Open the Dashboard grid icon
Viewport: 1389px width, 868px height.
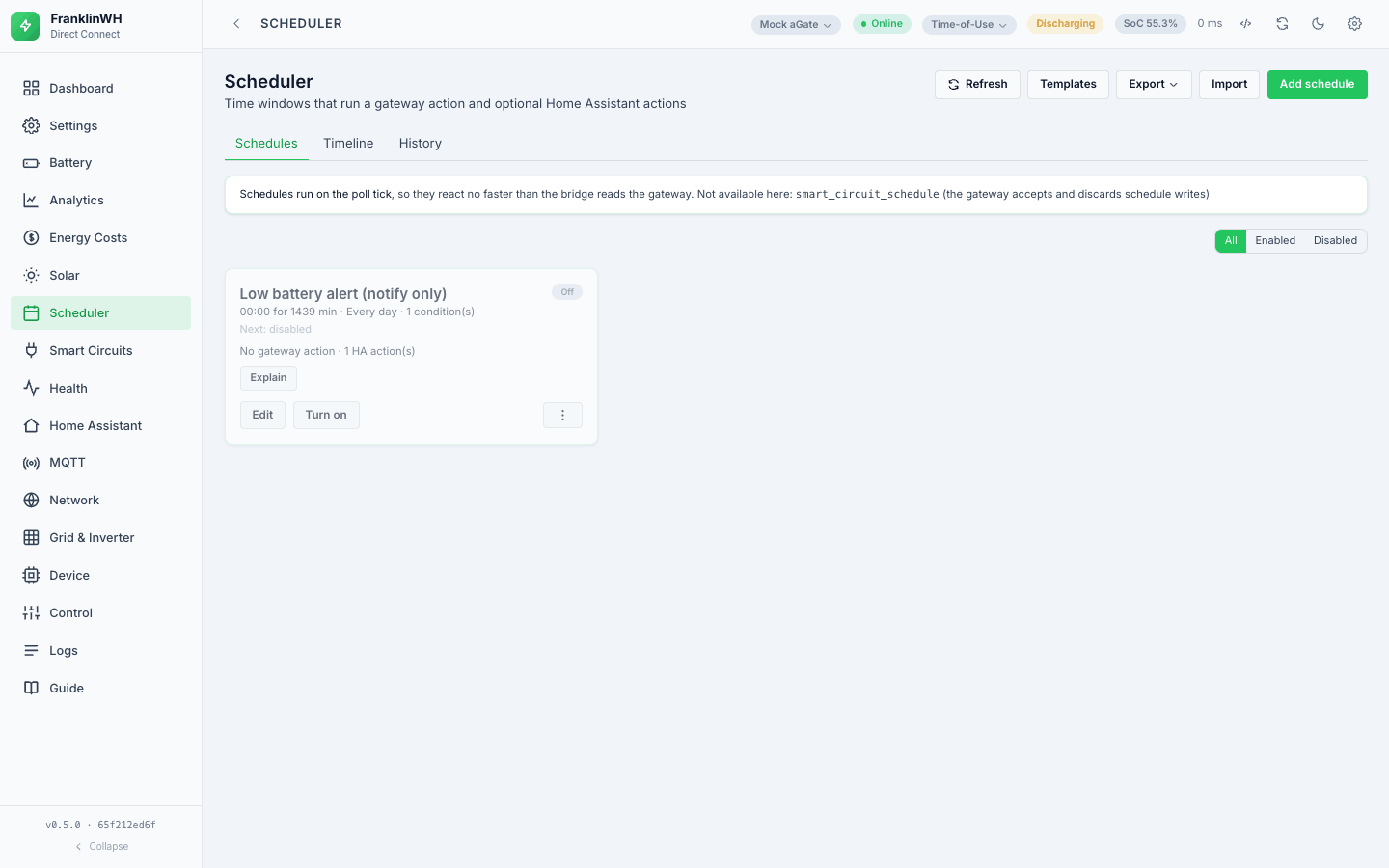click(x=31, y=88)
